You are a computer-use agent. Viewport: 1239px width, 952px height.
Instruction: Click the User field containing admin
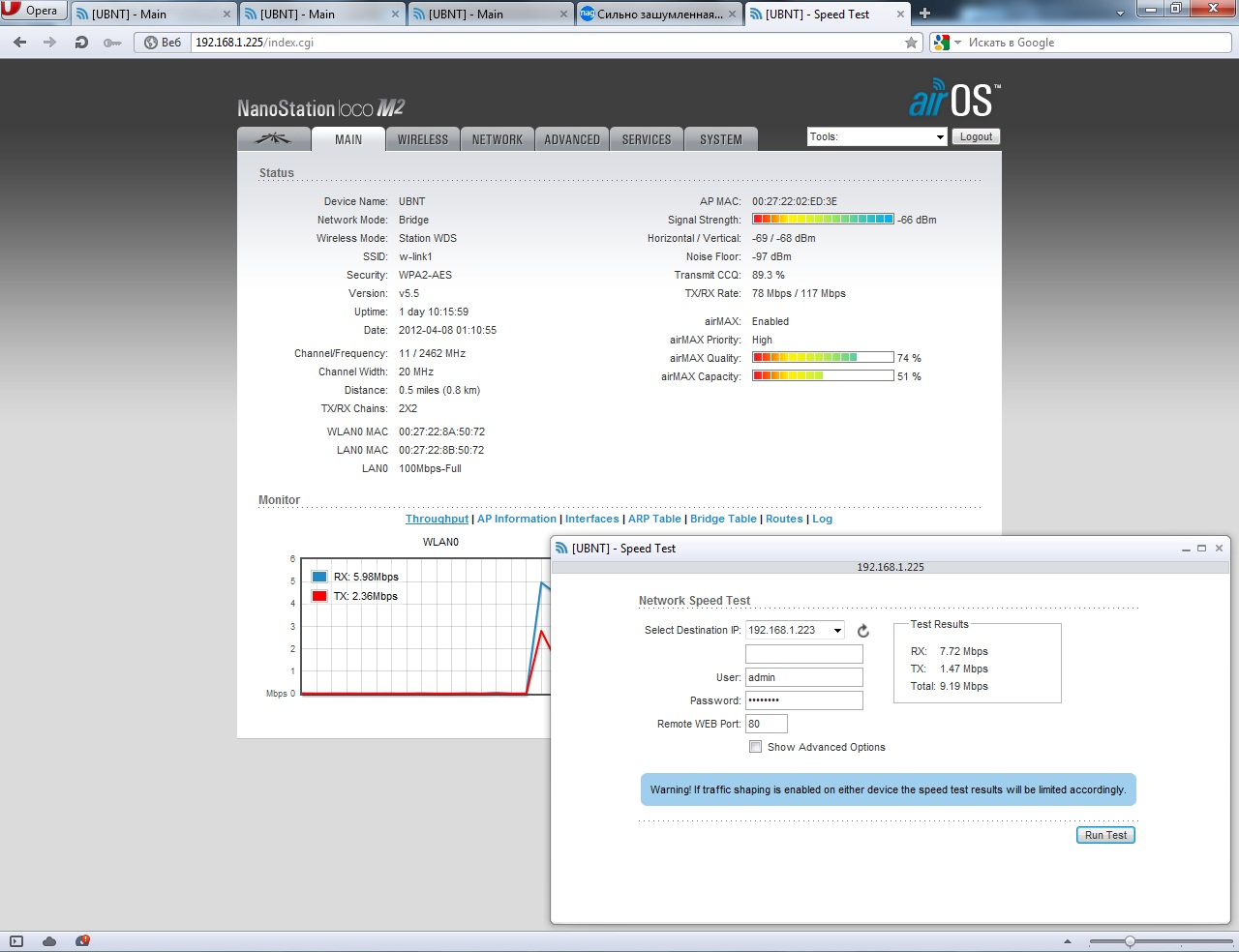coord(803,677)
